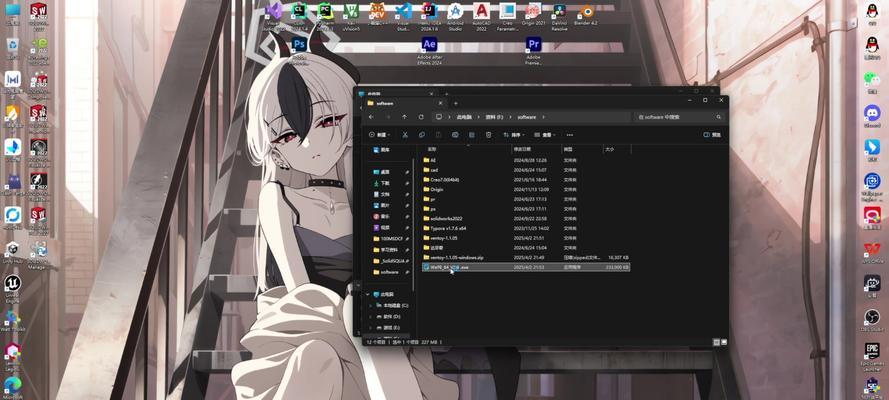Add a new Explorer tab with plus

pyautogui.click(x=456, y=103)
